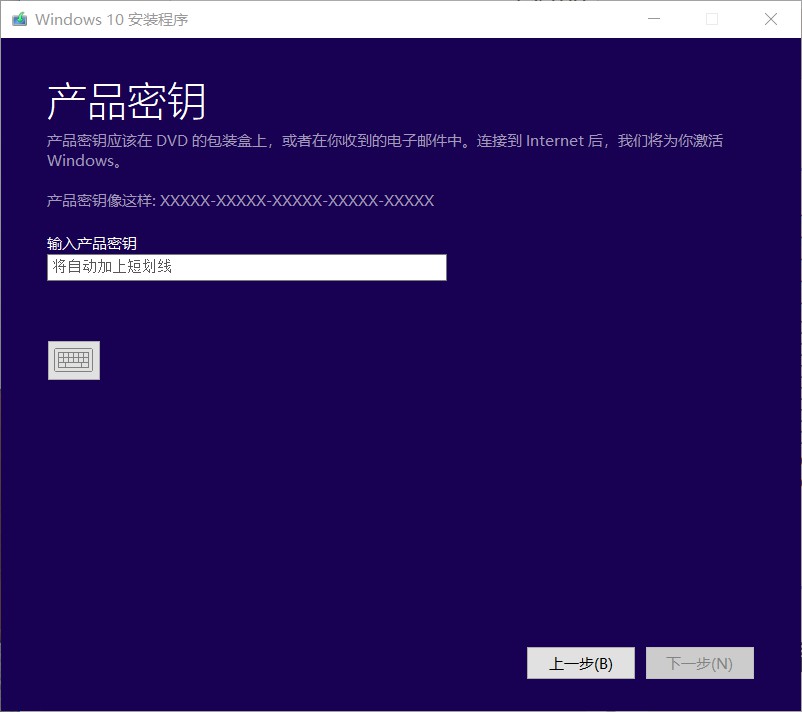This screenshot has width=802, height=712.
Task: Click the greyed-out maximize window button
Action: click(712, 19)
